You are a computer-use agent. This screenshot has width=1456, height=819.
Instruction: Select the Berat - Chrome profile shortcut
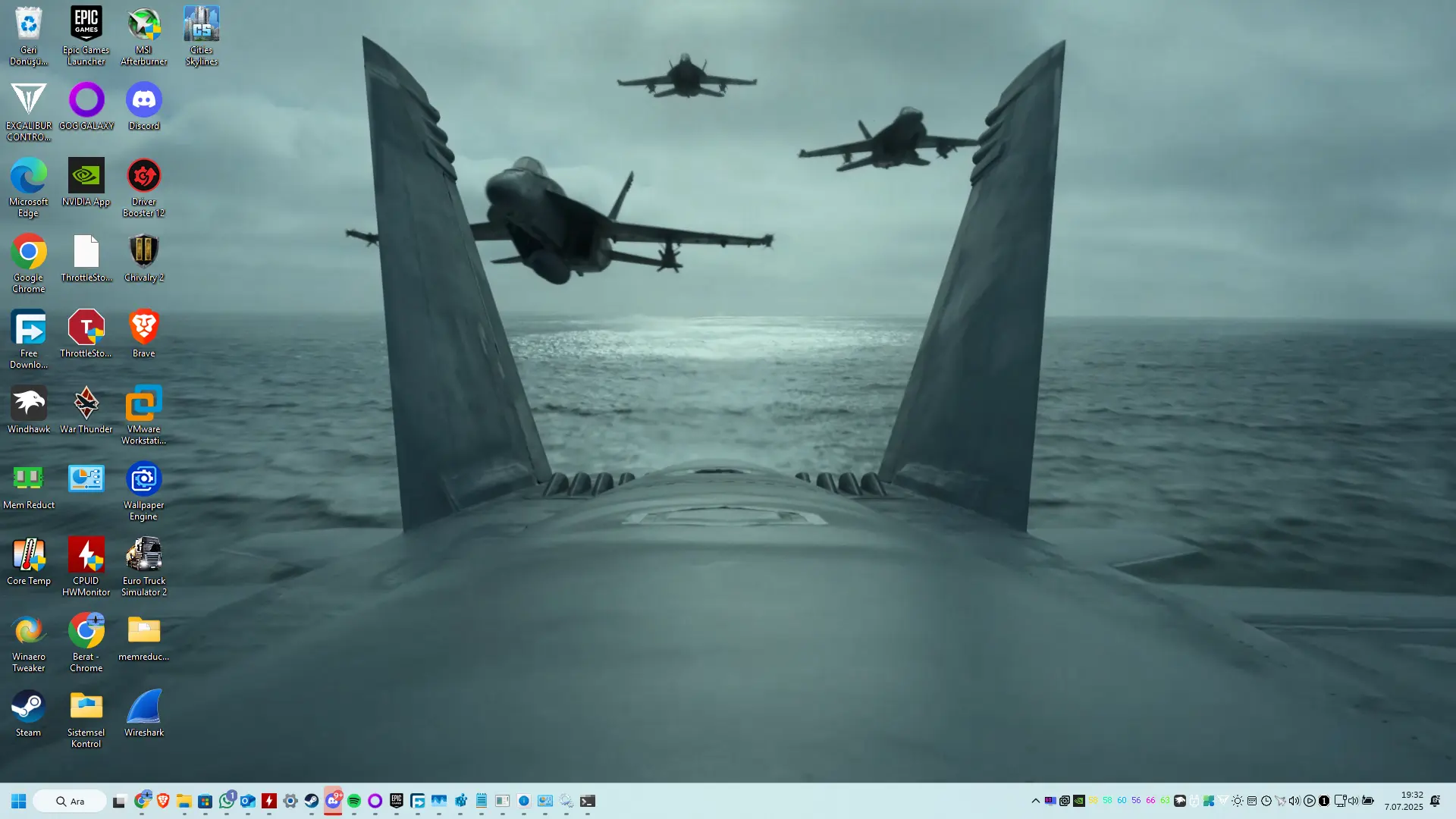point(86,642)
